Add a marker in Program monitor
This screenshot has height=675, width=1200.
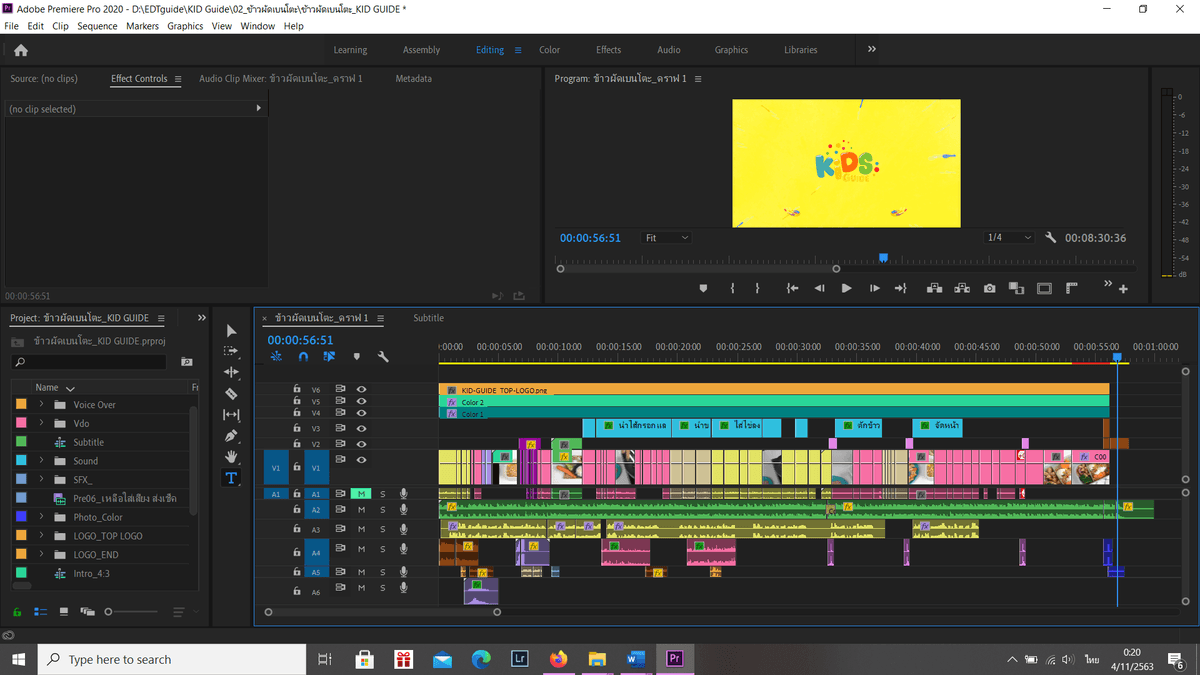(703, 288)
